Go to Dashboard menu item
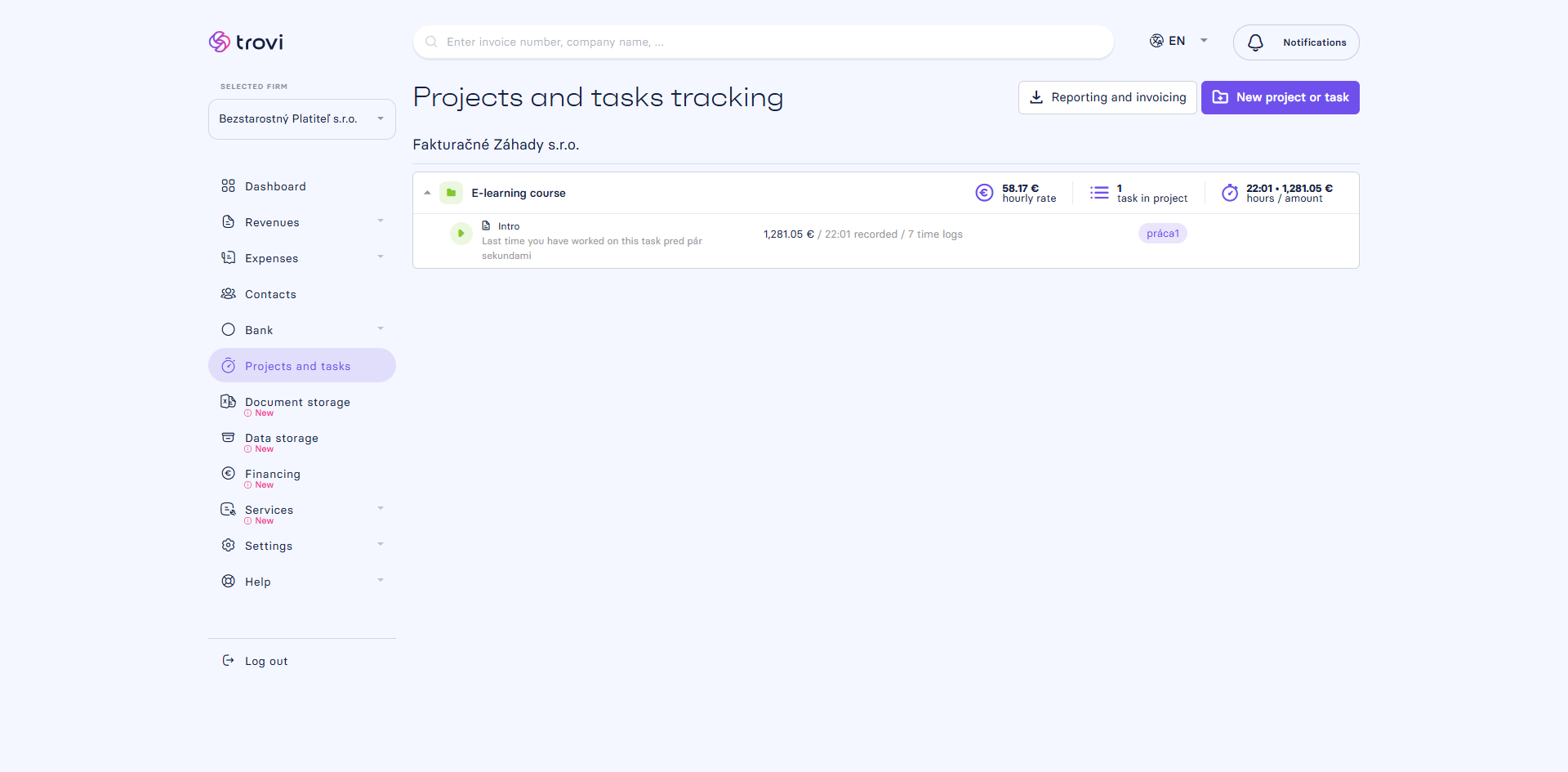 [x=302, y=186]
